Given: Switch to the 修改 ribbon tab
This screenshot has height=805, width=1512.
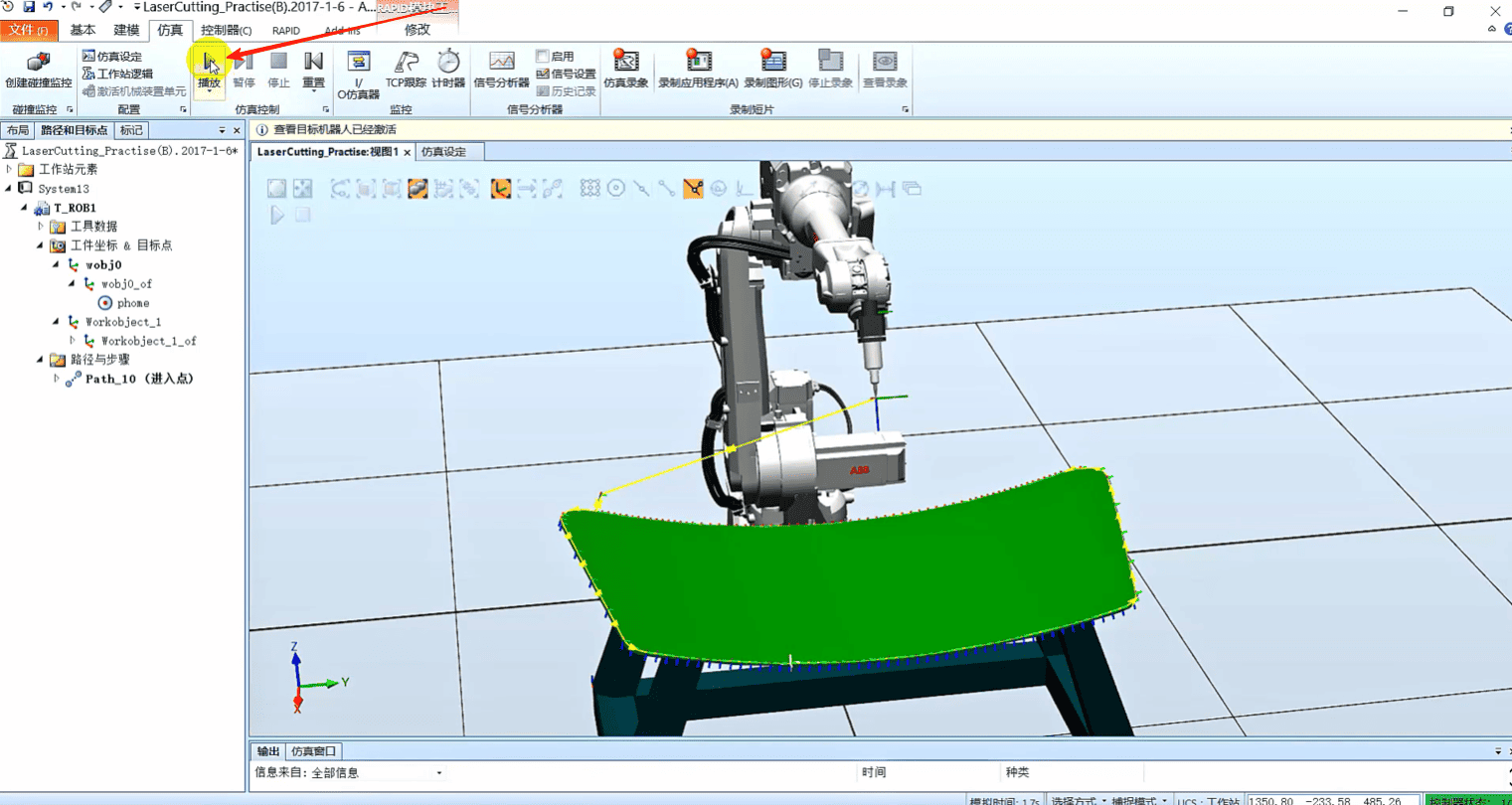Looking at the screenshot, I should 418,30.
